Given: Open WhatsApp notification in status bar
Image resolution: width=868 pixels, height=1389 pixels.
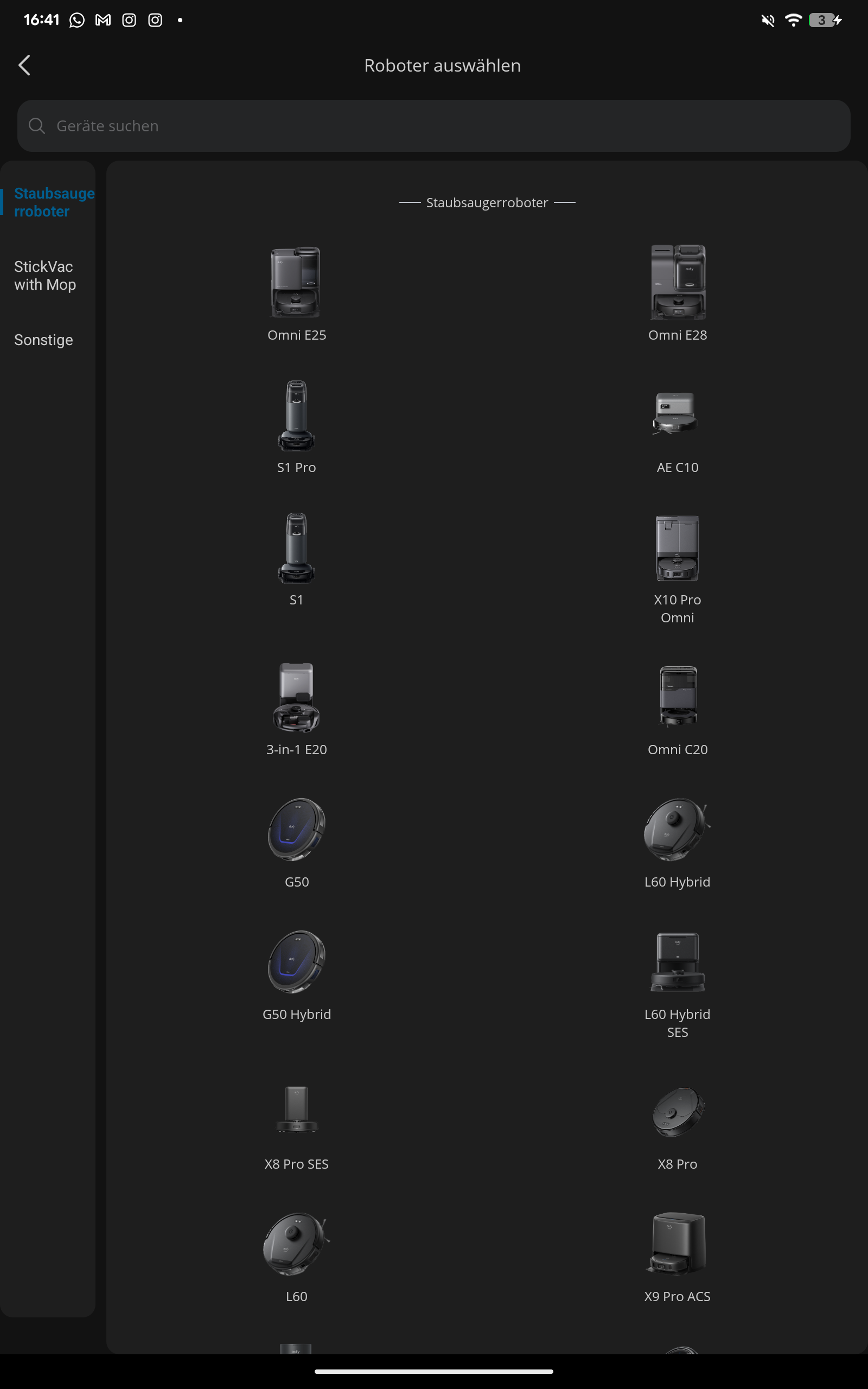Looking at the screenshot, I should [x=77, y=20].
